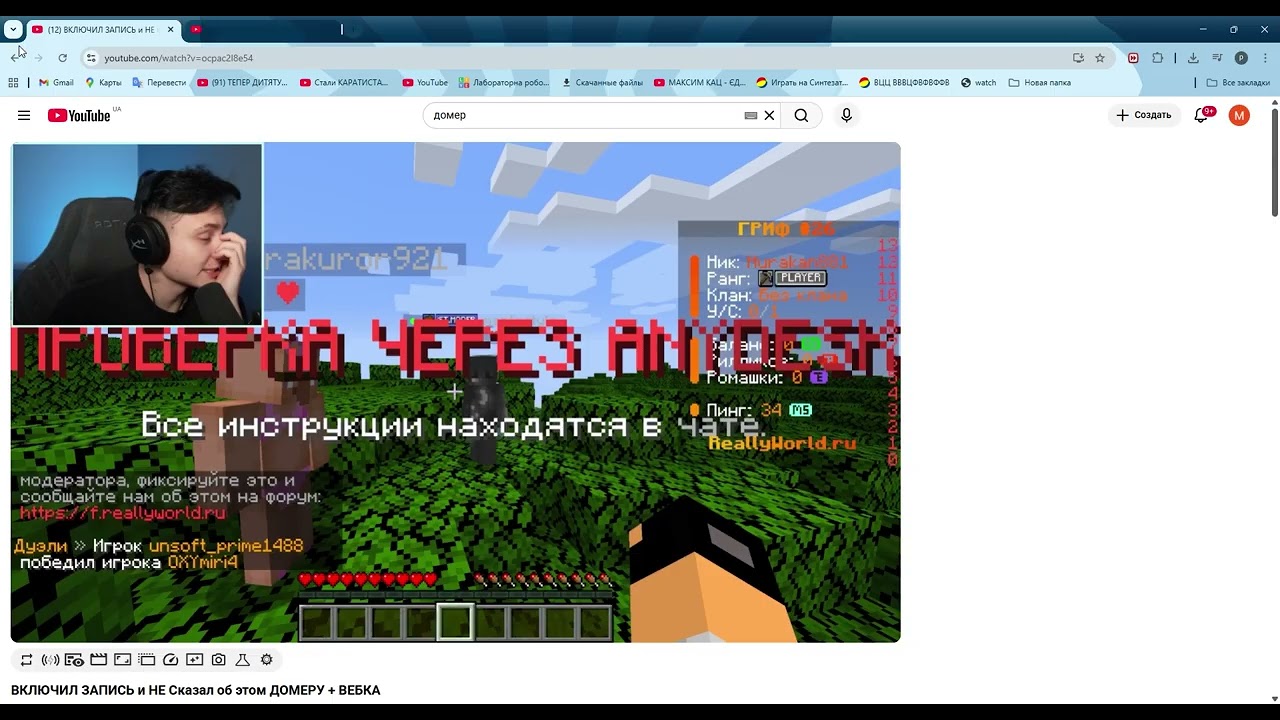1280x720 pixels.
Task: Open the ТЕПЕР ДИТЯТУ bookmark
Action: 243,83
